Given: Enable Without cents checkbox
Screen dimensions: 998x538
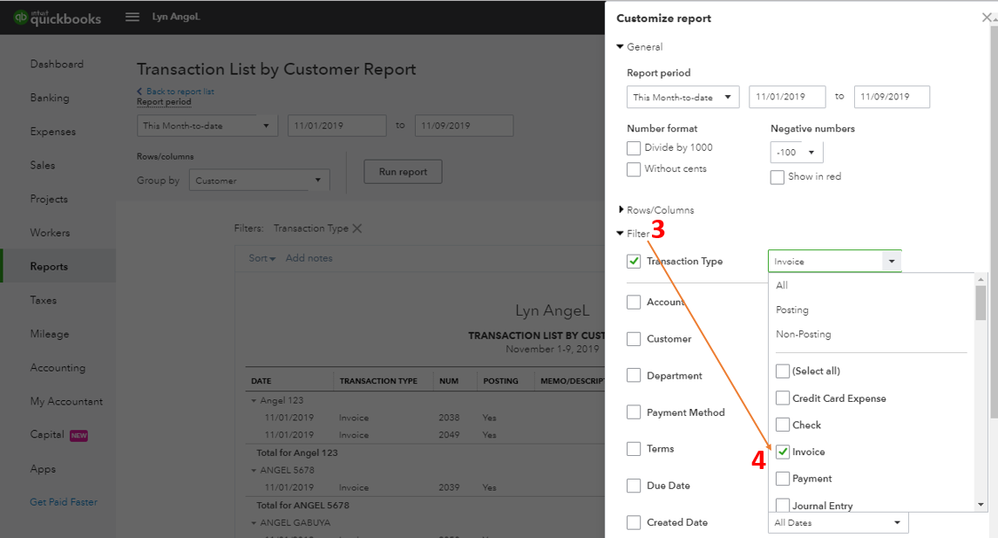Looking at the screenshot, I should [633, 169].
